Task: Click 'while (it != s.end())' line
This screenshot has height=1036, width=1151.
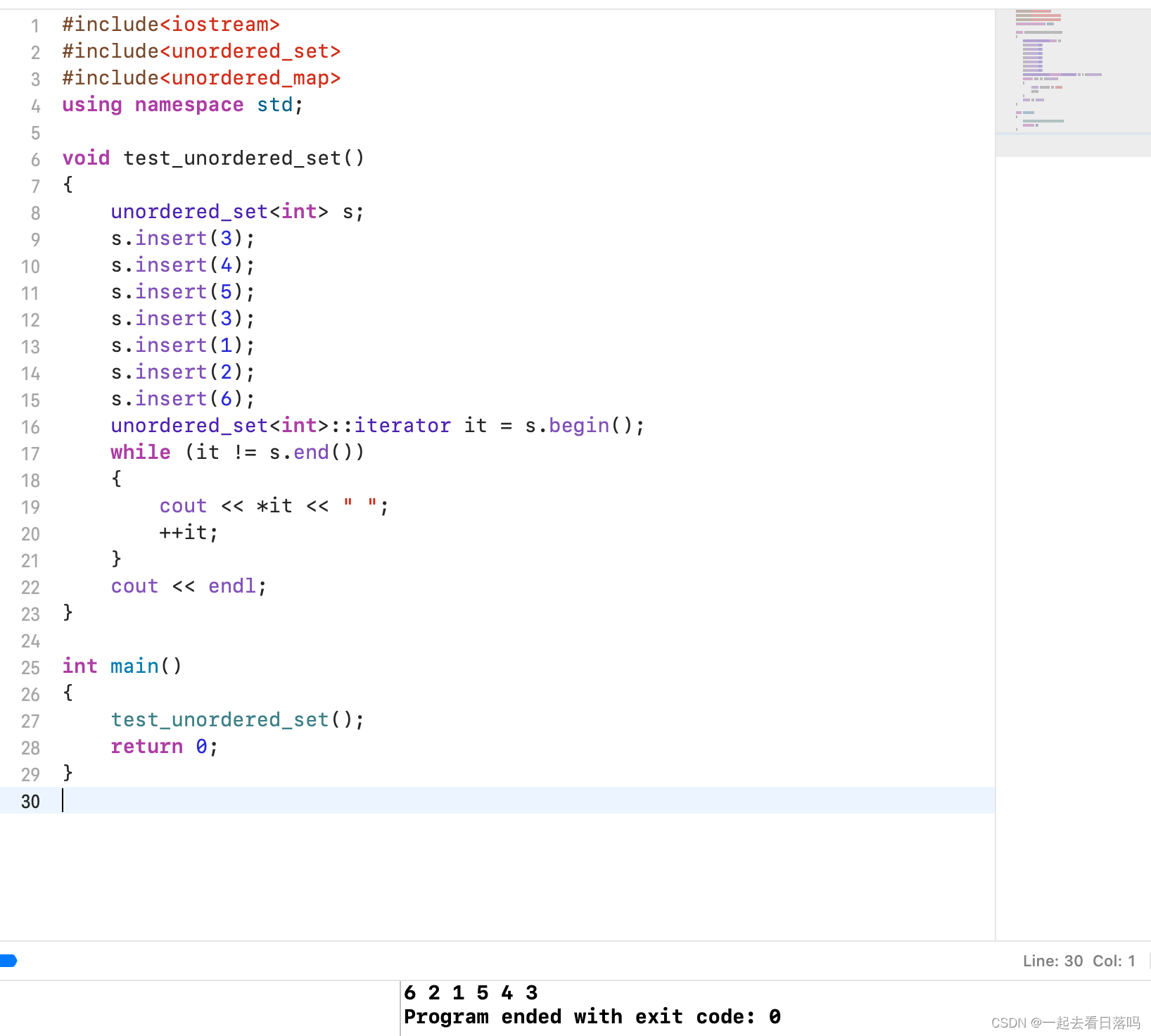Action: 237,453
